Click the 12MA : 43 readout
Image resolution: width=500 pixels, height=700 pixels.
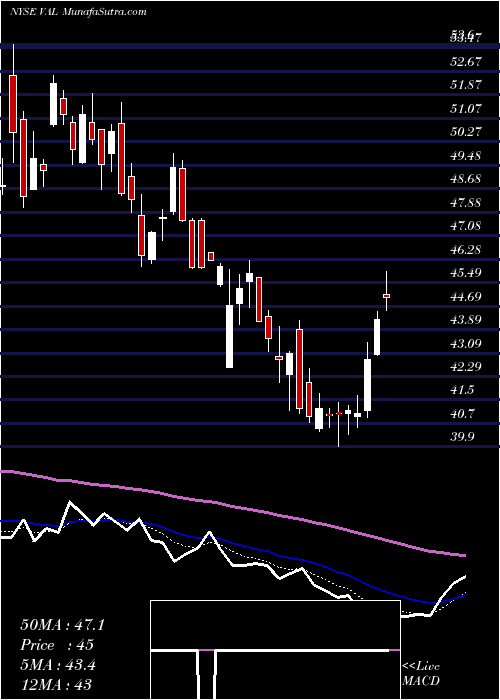click(x=56, y=685)
